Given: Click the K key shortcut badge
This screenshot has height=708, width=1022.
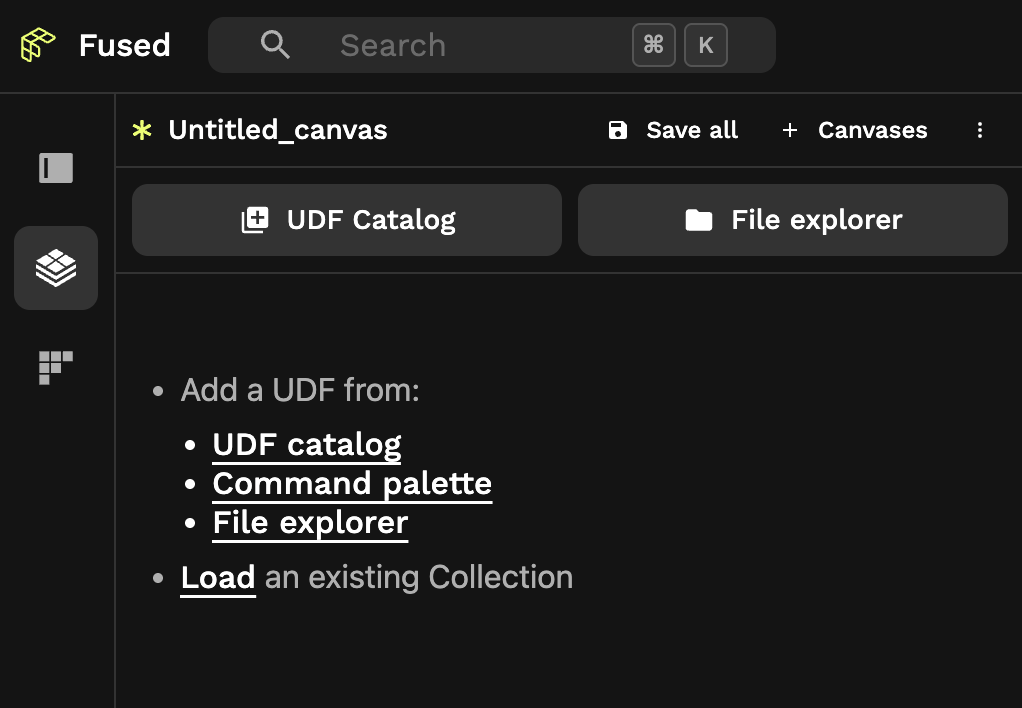Looking at the screenshot, I should tap(706, 45).
